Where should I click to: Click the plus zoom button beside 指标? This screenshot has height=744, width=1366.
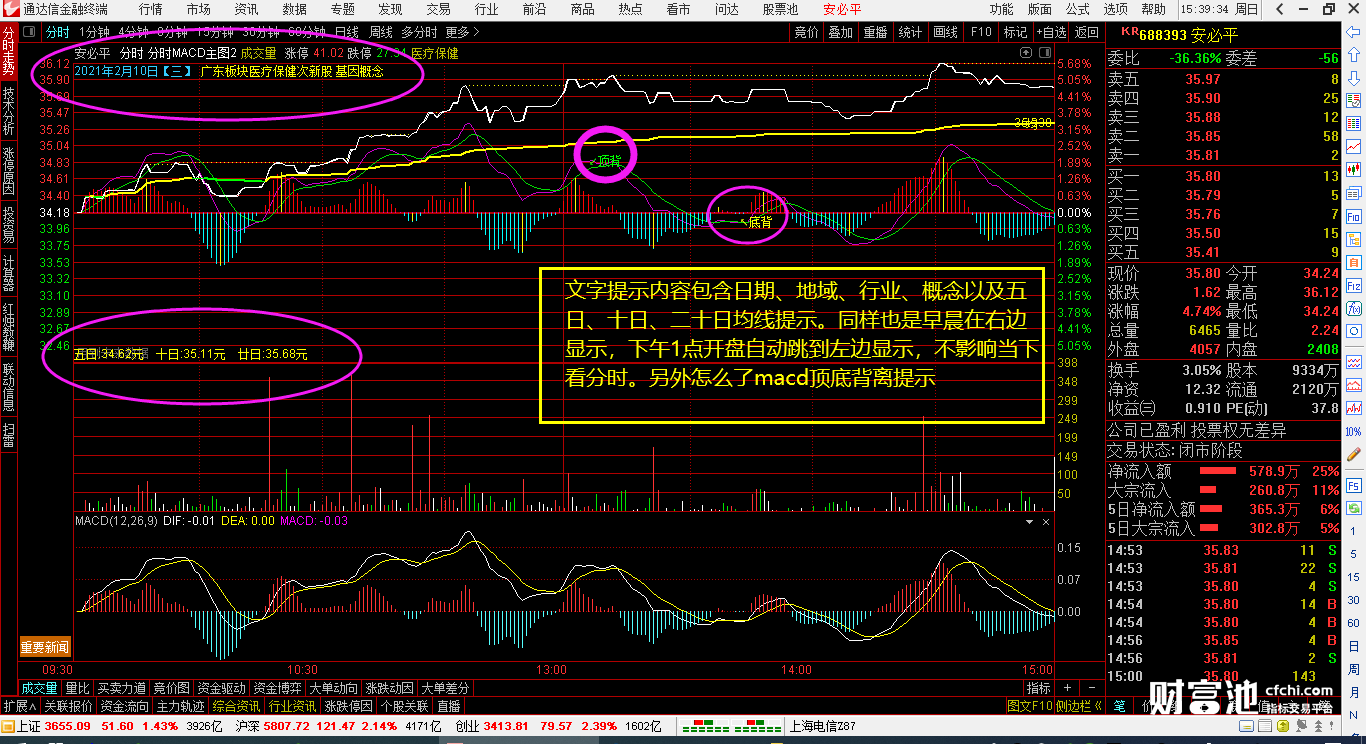pos(1067,688)
